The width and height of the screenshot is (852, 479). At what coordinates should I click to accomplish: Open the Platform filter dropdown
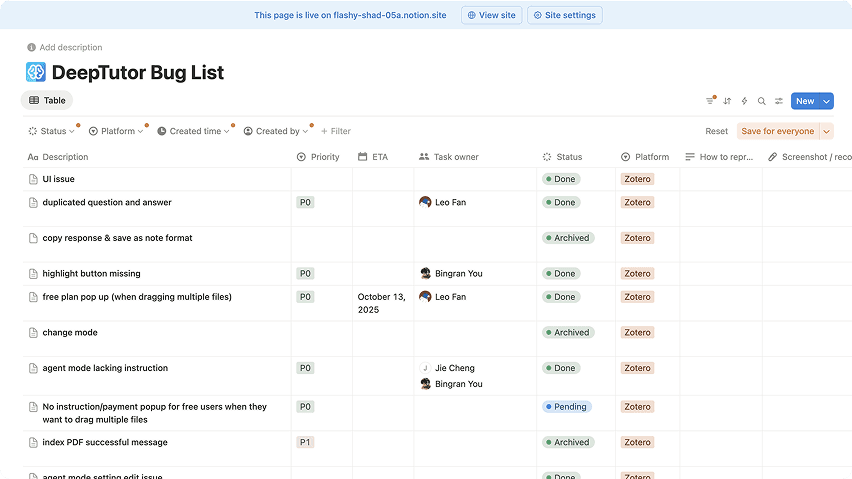(116, 131)
